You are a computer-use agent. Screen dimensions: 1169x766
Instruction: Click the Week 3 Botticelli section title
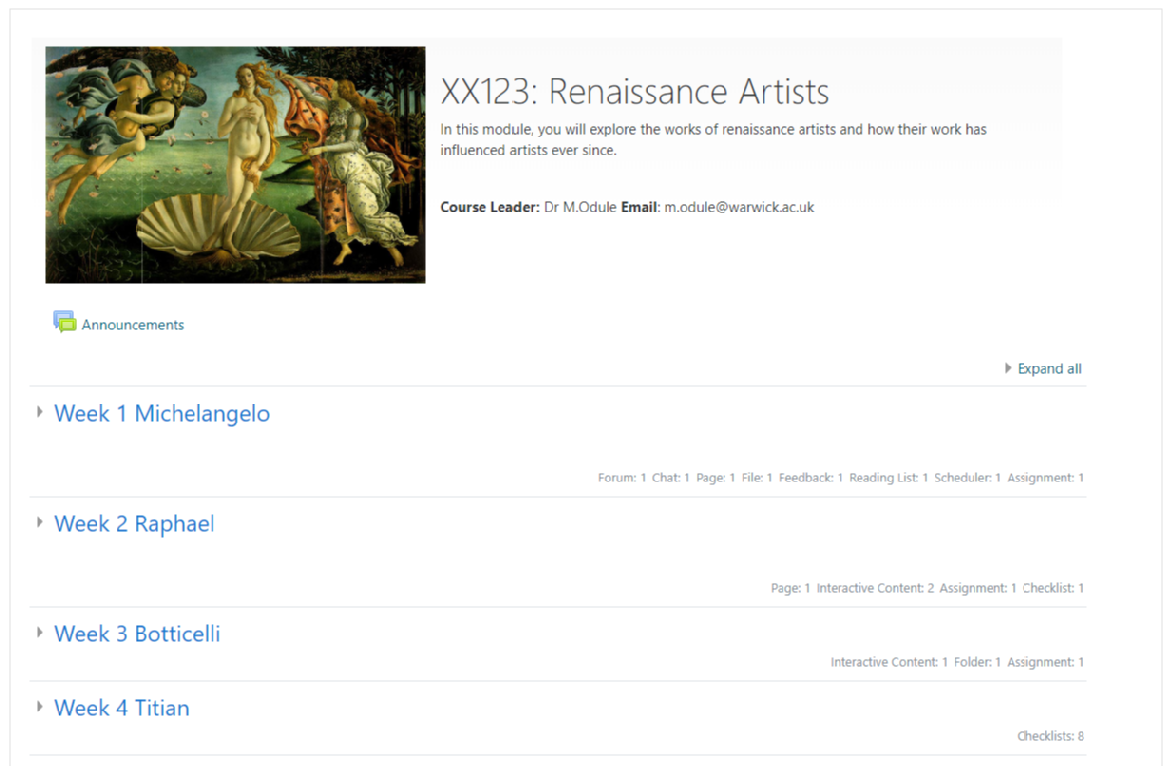(x=137, y=634)
